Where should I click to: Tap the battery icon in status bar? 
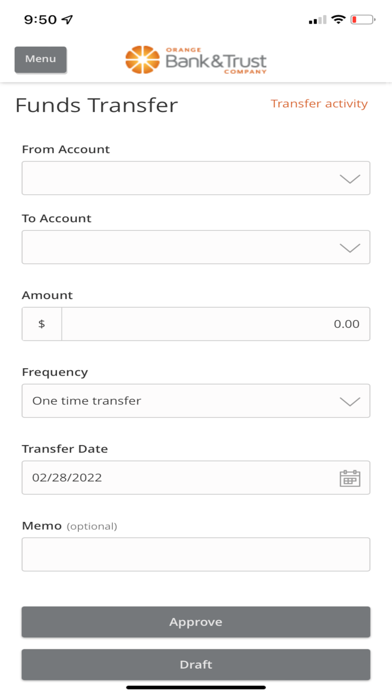pyautogui.click(x=363, y=20)
